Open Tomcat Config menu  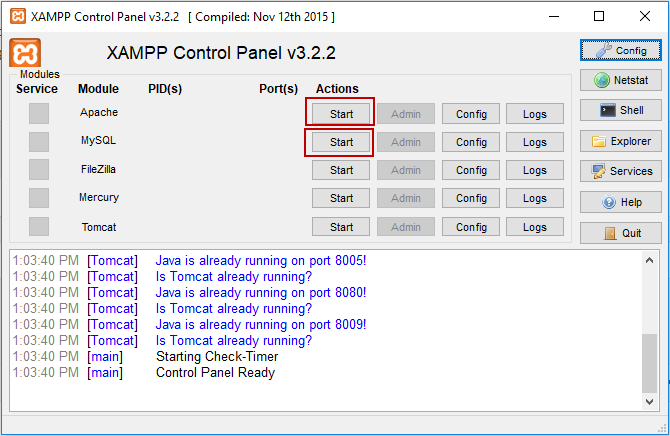(471, 227)
